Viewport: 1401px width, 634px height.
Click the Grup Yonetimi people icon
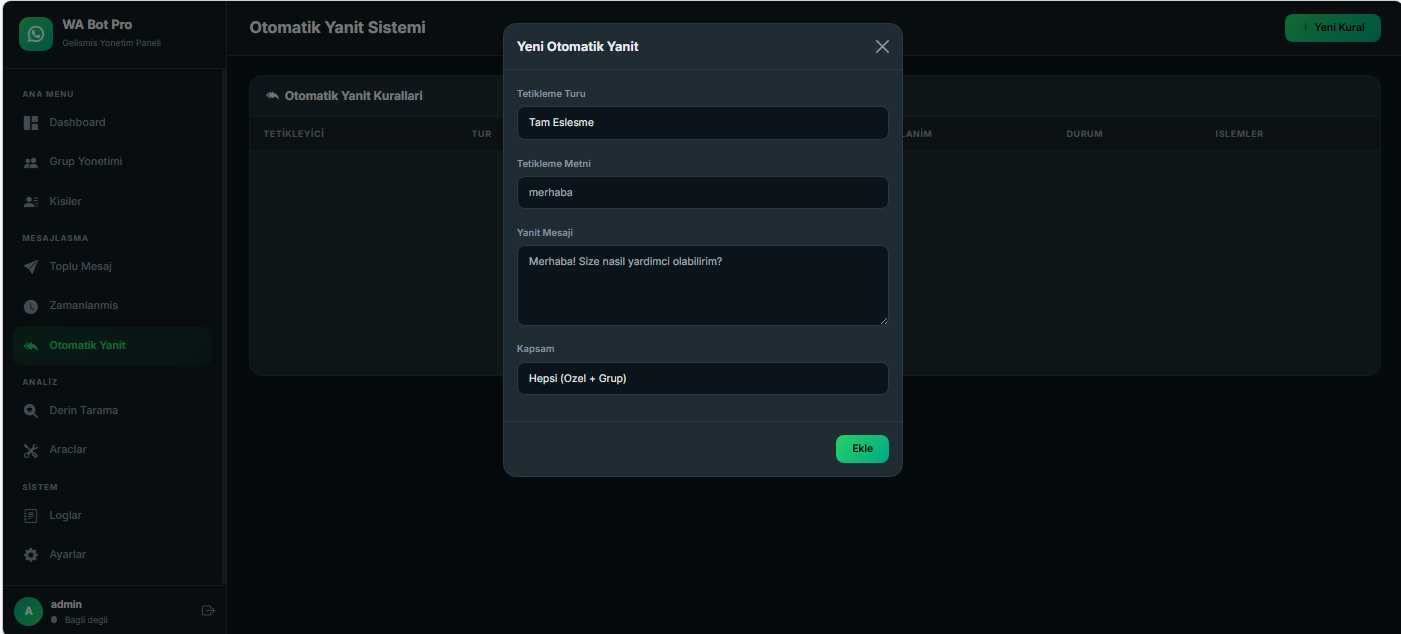pyautogui.click(x=31, y=162)
